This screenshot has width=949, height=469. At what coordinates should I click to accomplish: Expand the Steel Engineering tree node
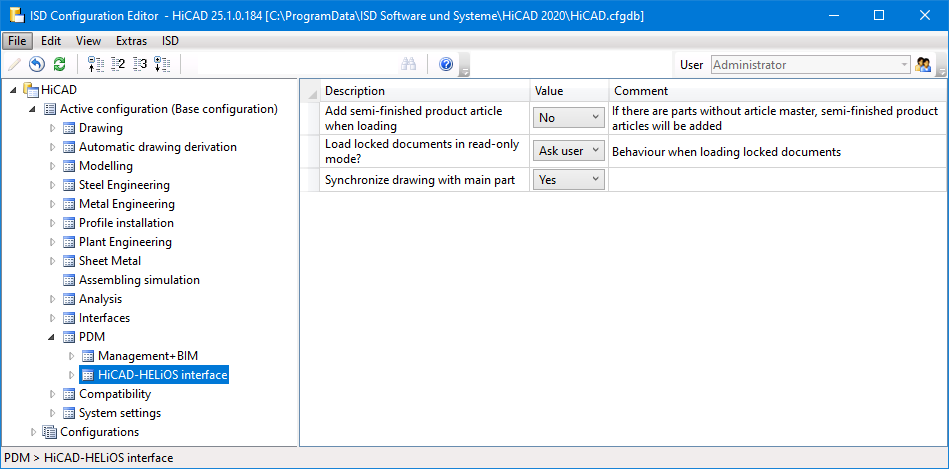[x=53, y=185]
